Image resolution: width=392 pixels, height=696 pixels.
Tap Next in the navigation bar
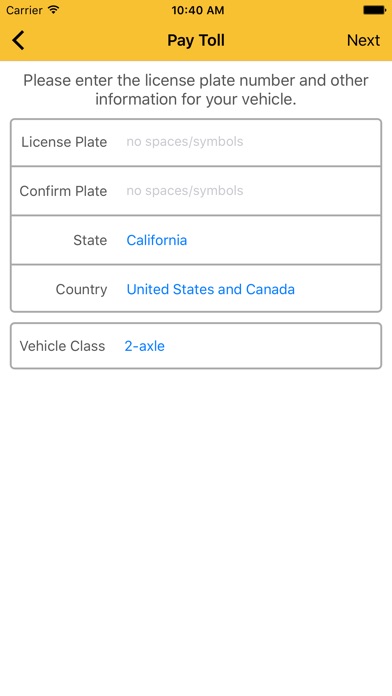[x=363, y=40]
